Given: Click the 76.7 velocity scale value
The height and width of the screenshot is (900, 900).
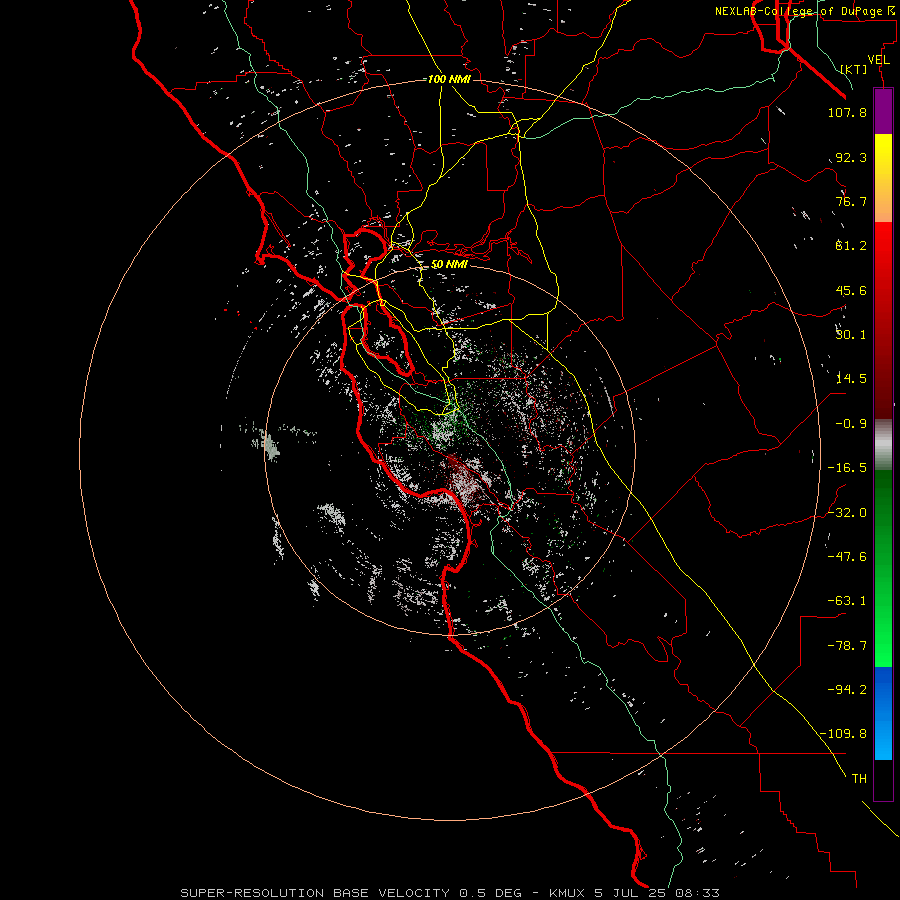Looking at the screenshot, I should point(851,201).
